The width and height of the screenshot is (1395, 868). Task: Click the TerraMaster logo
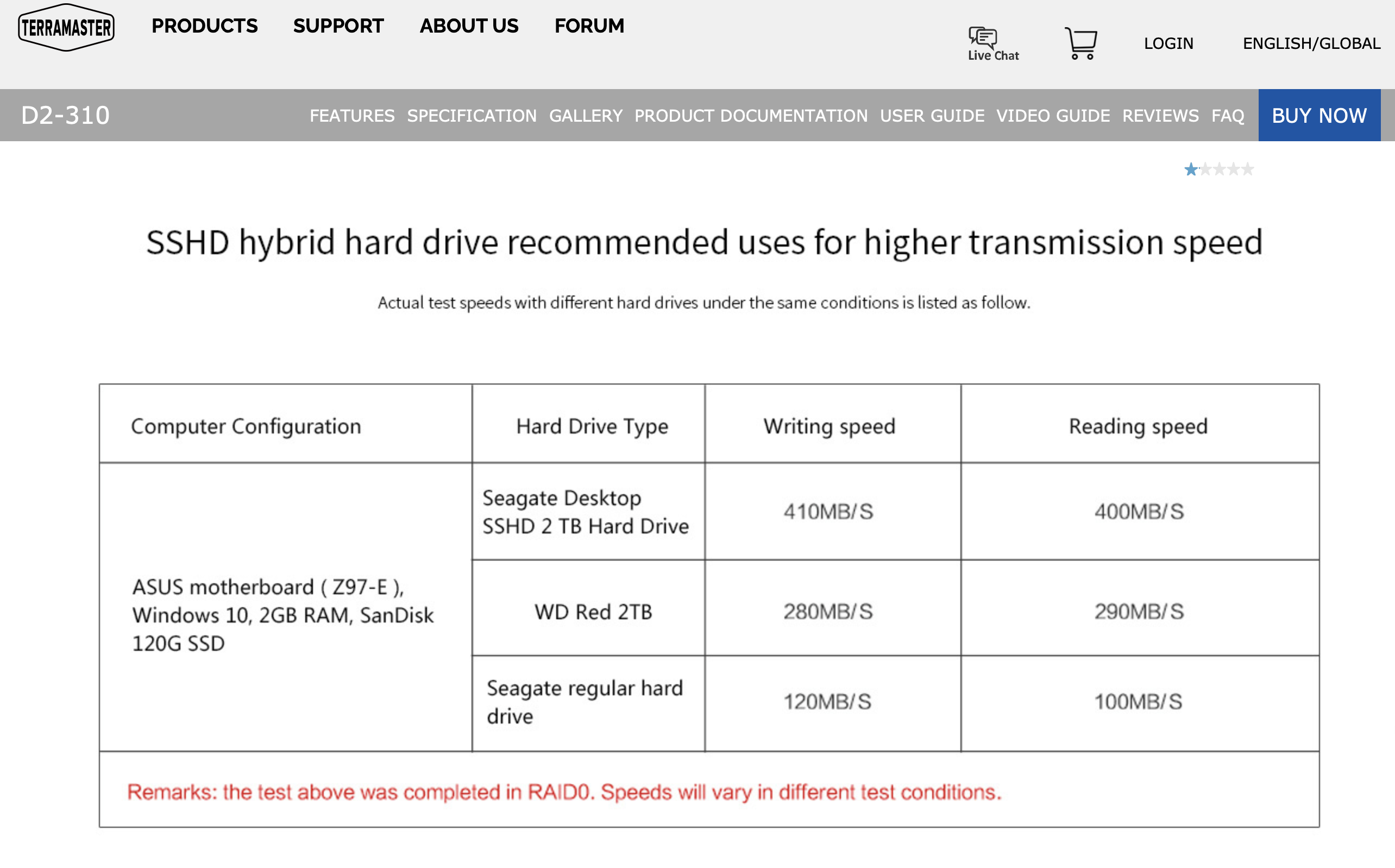[x=66, y=27]
